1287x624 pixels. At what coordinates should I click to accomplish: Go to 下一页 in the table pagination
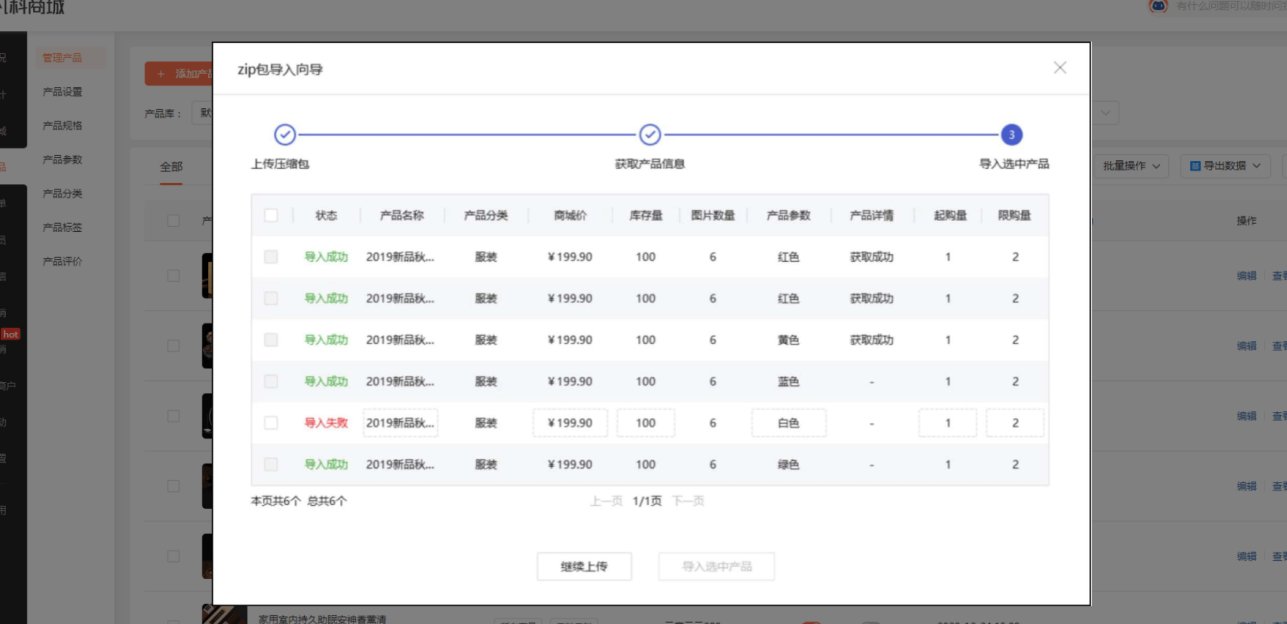point(687,501)
